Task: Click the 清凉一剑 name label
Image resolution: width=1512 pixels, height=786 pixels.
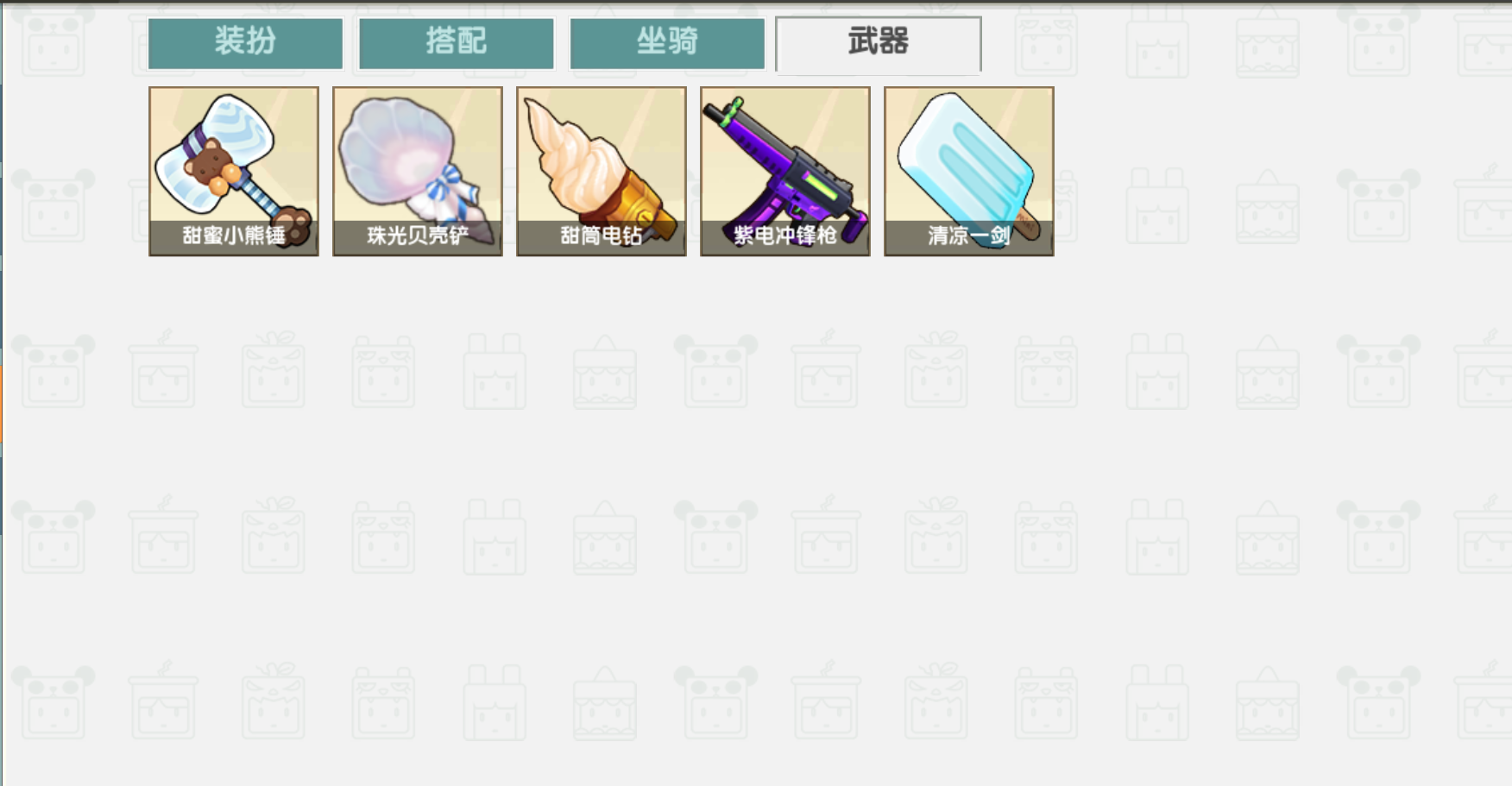Action: pos(969,236)
